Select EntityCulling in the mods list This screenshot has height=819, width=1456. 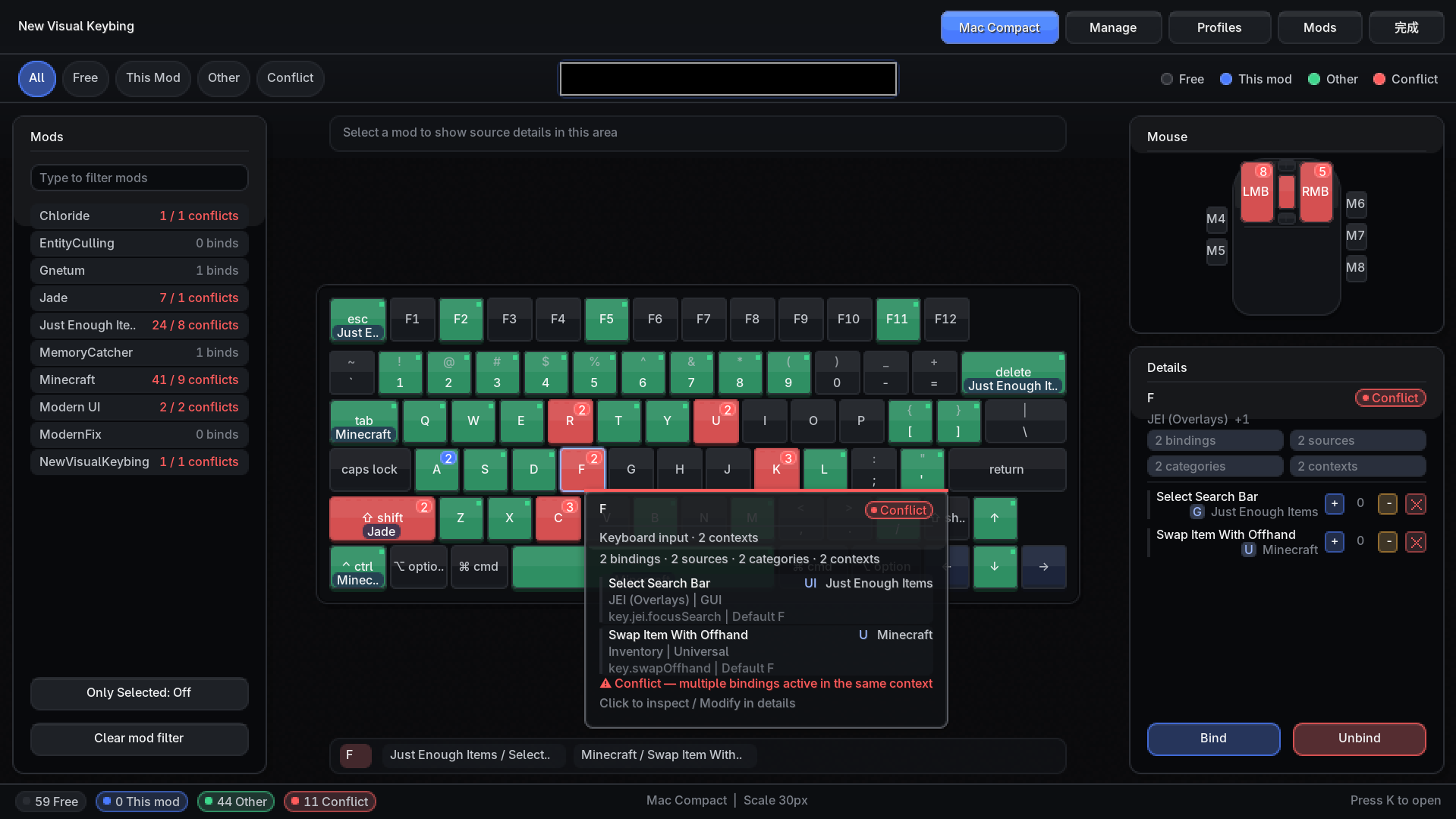coord(140,244)
